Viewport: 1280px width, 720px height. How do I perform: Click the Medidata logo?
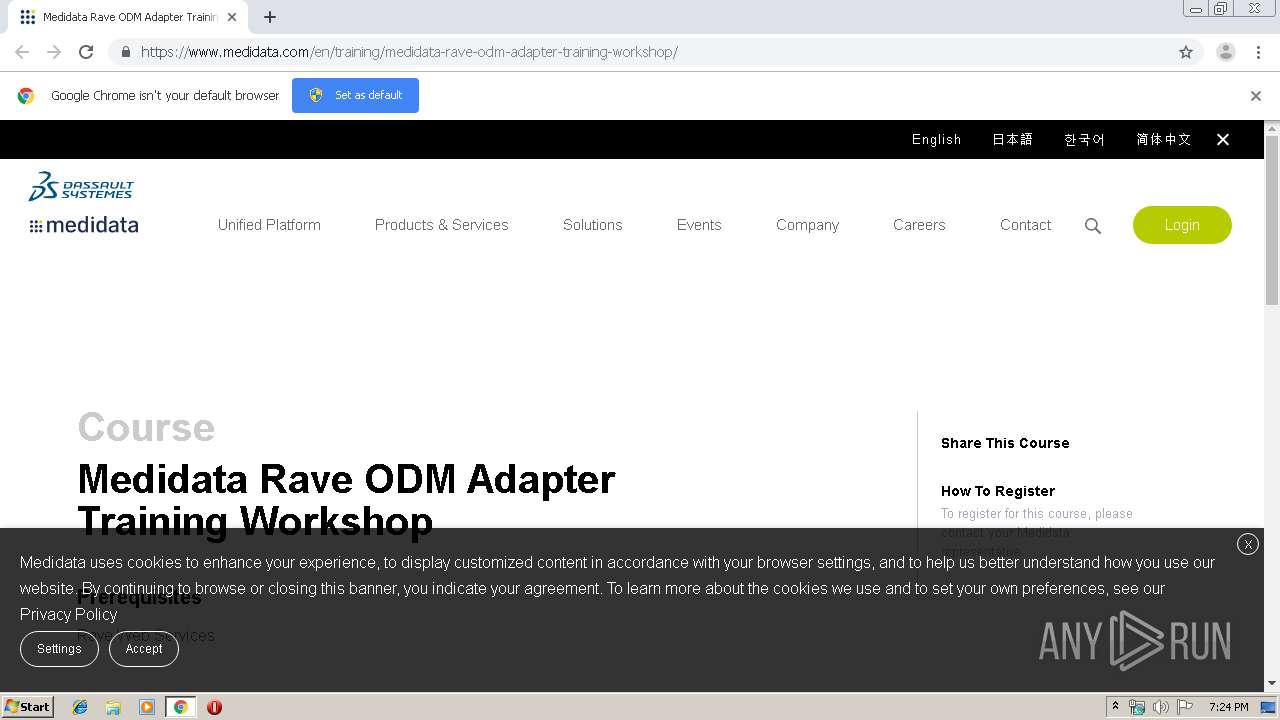pos(84,225)
